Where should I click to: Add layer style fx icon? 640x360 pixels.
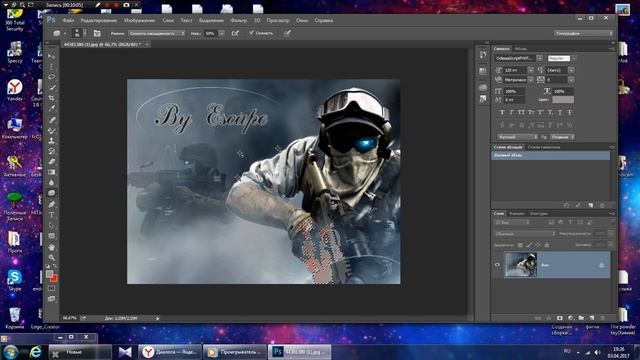pyautogui.click(x=549, y=318)
